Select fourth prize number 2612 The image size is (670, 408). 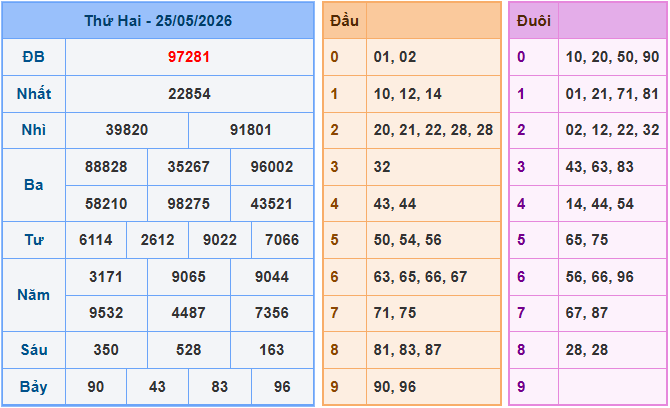click(157, 240)
